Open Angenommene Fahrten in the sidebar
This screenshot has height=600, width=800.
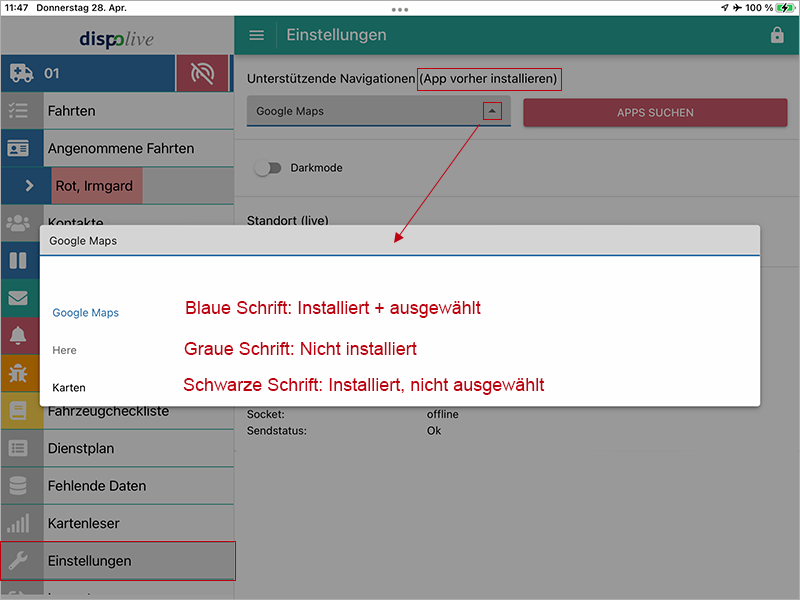click(117, 148)
